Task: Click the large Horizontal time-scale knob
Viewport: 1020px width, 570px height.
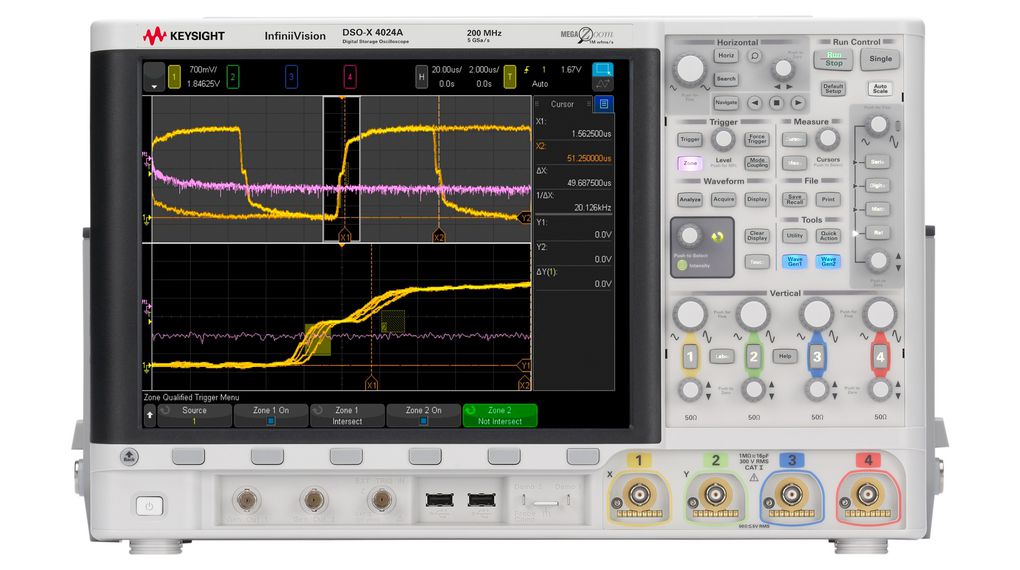Action: point(690,69)
